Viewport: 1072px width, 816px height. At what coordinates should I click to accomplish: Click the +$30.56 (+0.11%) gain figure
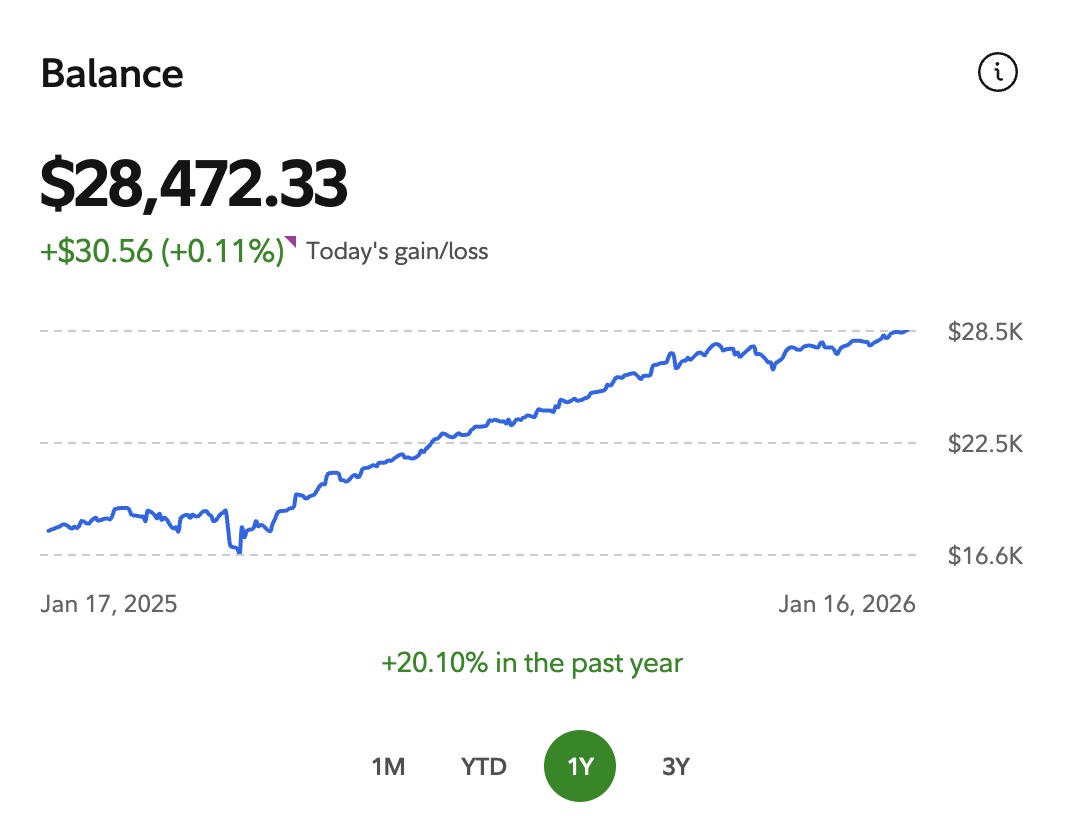coord(162,251)
